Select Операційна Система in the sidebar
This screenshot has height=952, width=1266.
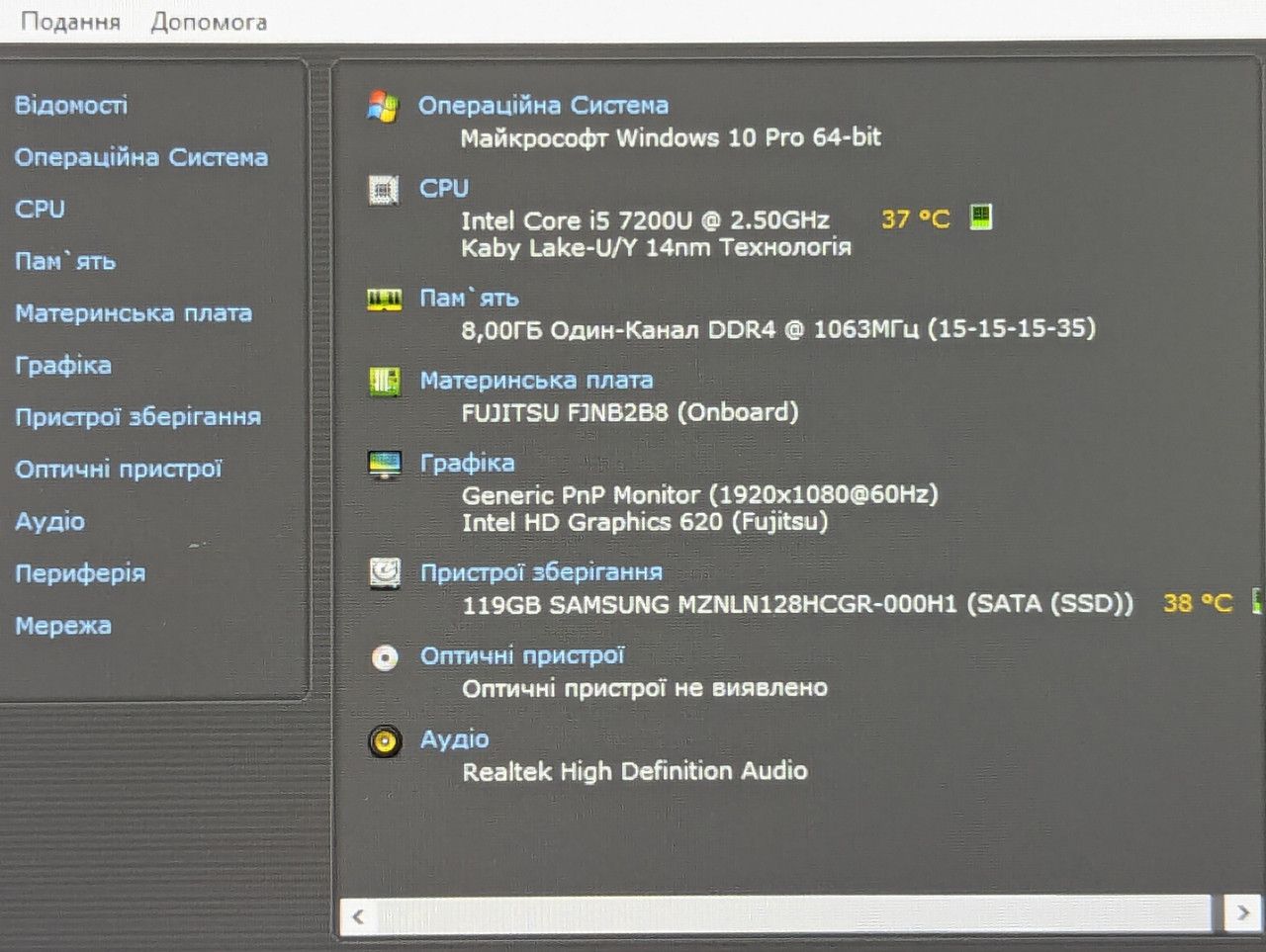[141, 157]
